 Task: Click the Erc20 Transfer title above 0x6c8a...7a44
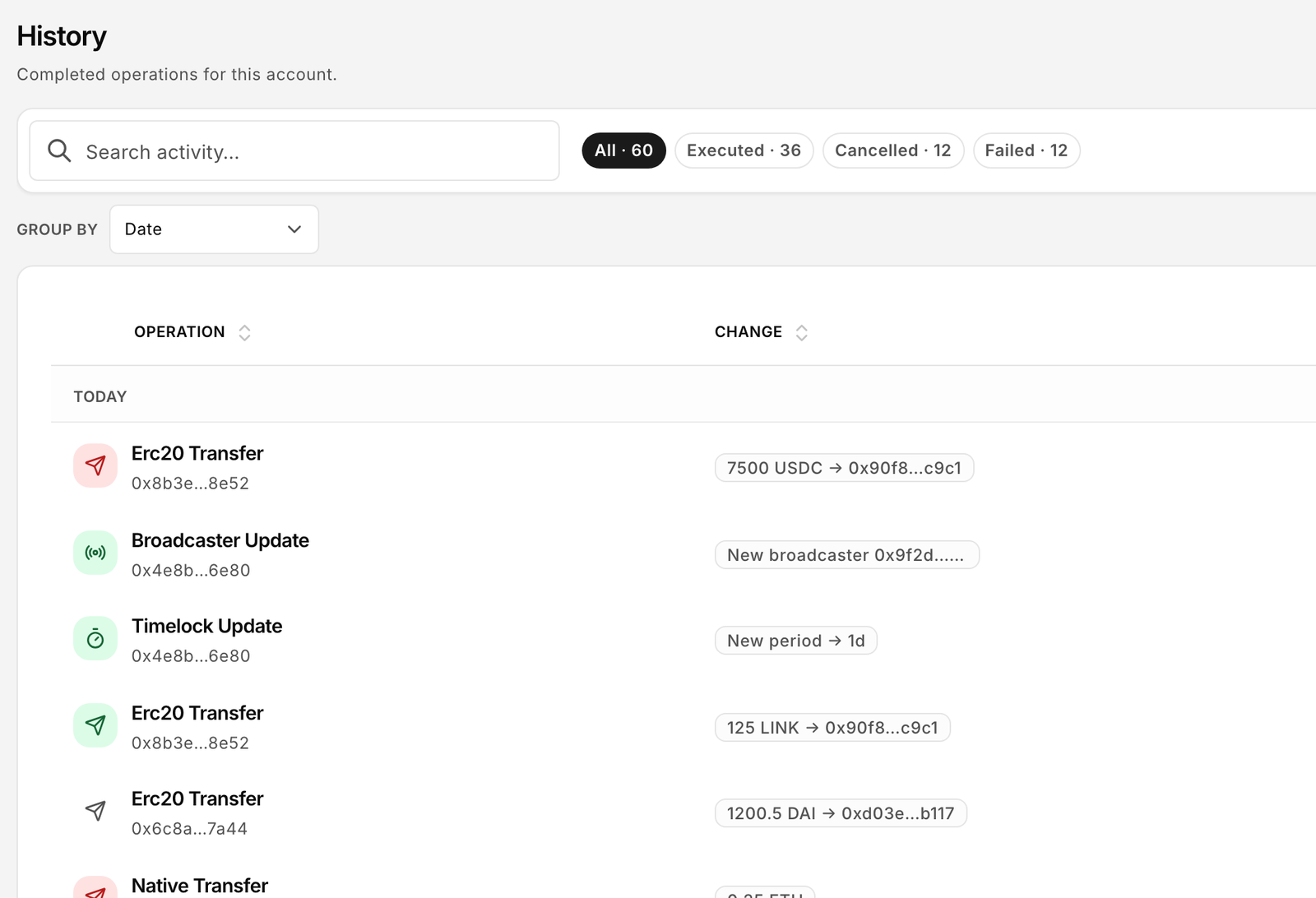[197, 798]
